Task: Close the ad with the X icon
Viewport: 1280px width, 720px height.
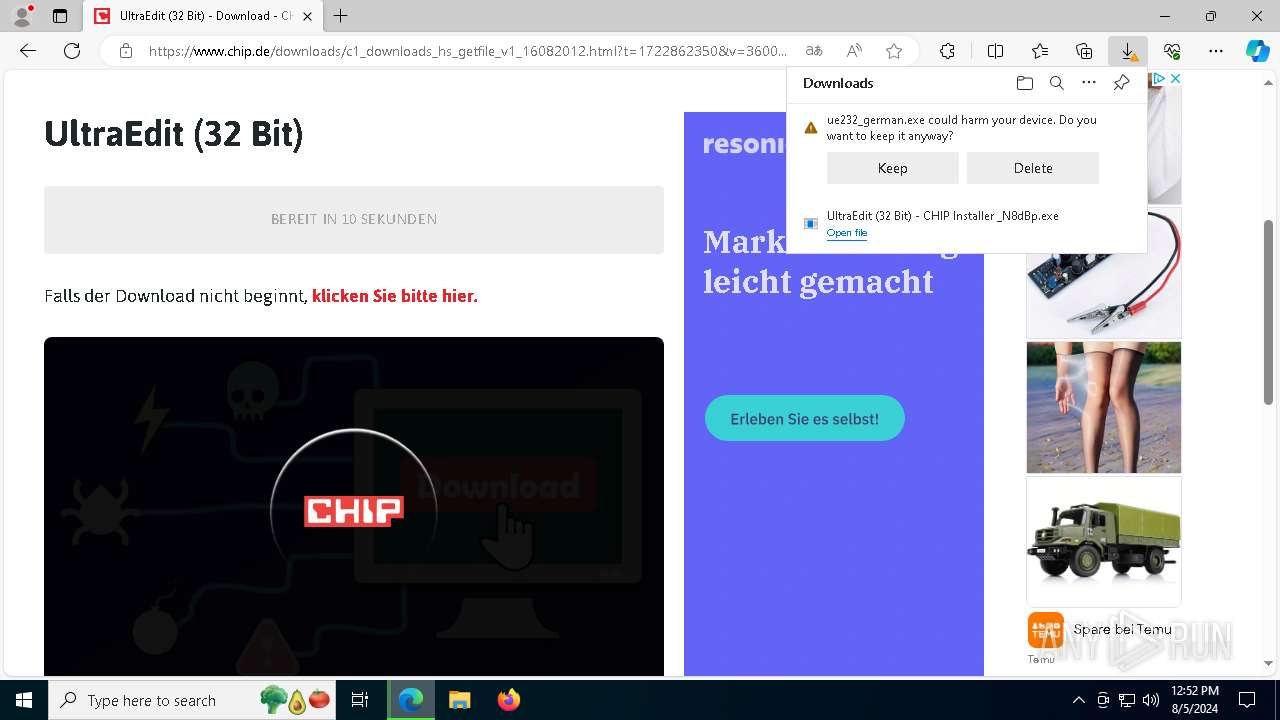Action: pos(1175,78)
